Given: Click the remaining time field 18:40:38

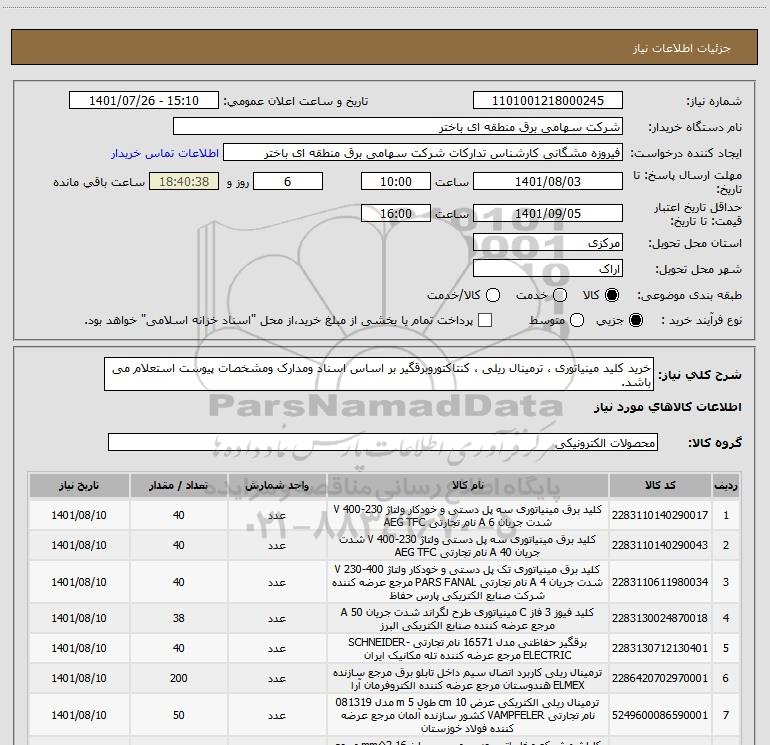Looking at the screenshot, I should coord(184,181).
